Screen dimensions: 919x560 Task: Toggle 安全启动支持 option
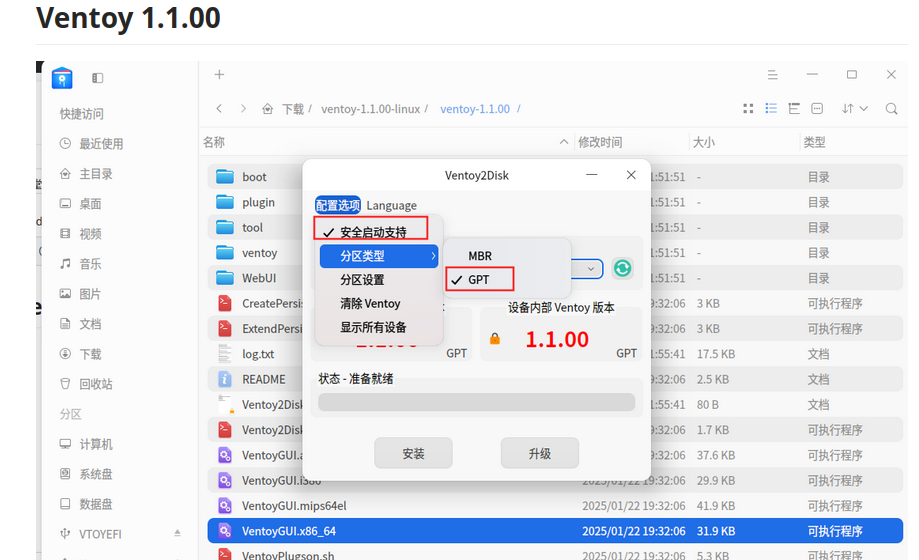(x=371, y=232)
